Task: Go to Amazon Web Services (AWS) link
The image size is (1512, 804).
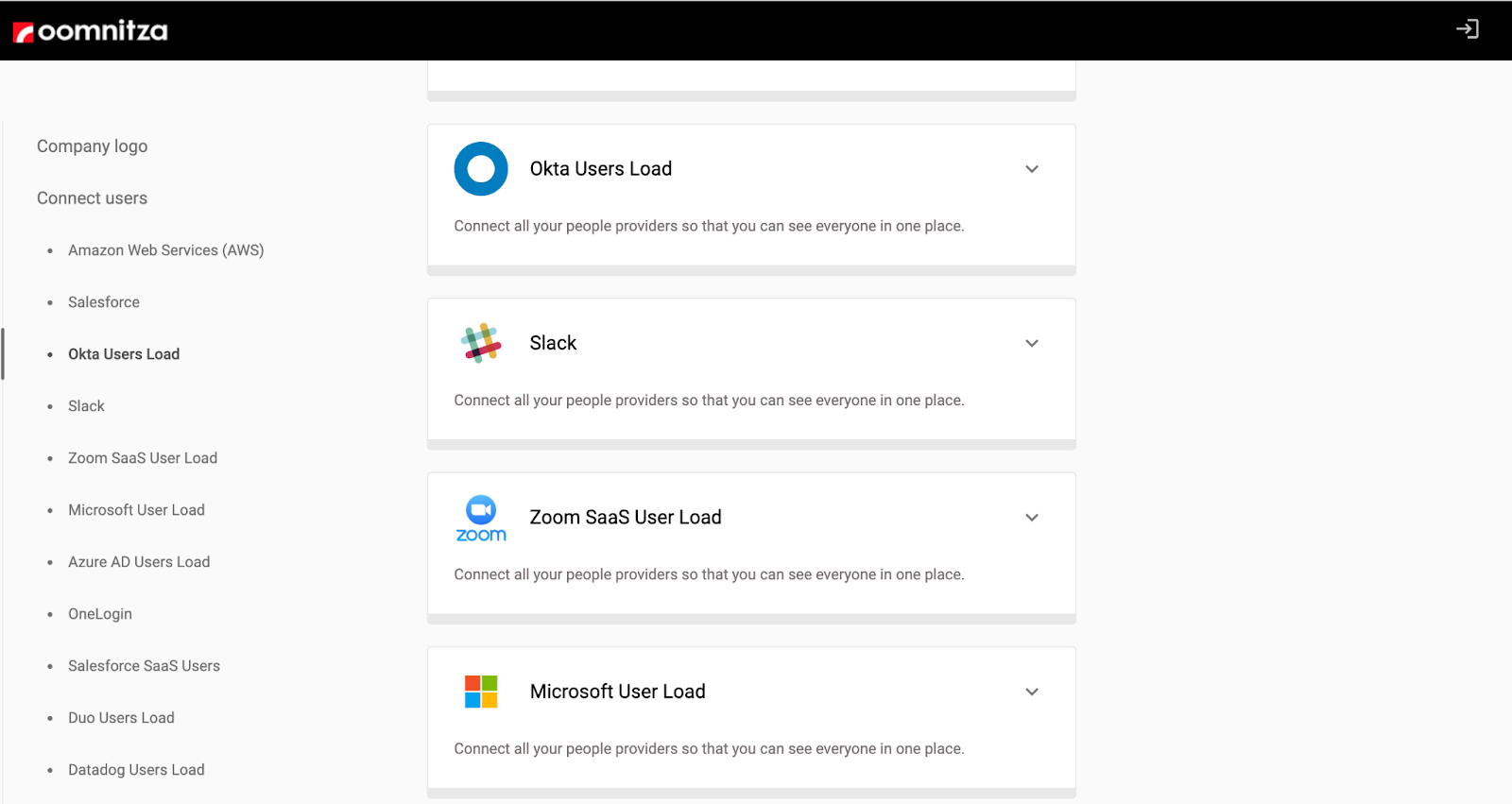Action: [x=165, y=250]
